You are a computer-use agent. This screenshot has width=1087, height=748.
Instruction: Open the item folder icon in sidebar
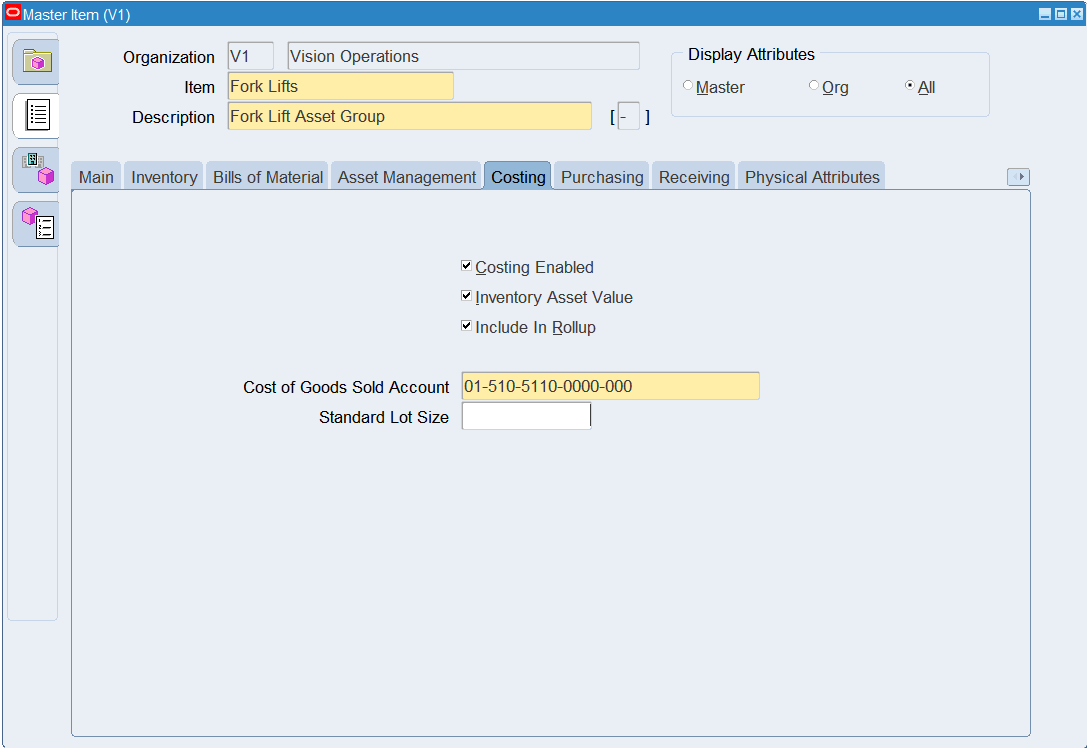tap(36, 62)
